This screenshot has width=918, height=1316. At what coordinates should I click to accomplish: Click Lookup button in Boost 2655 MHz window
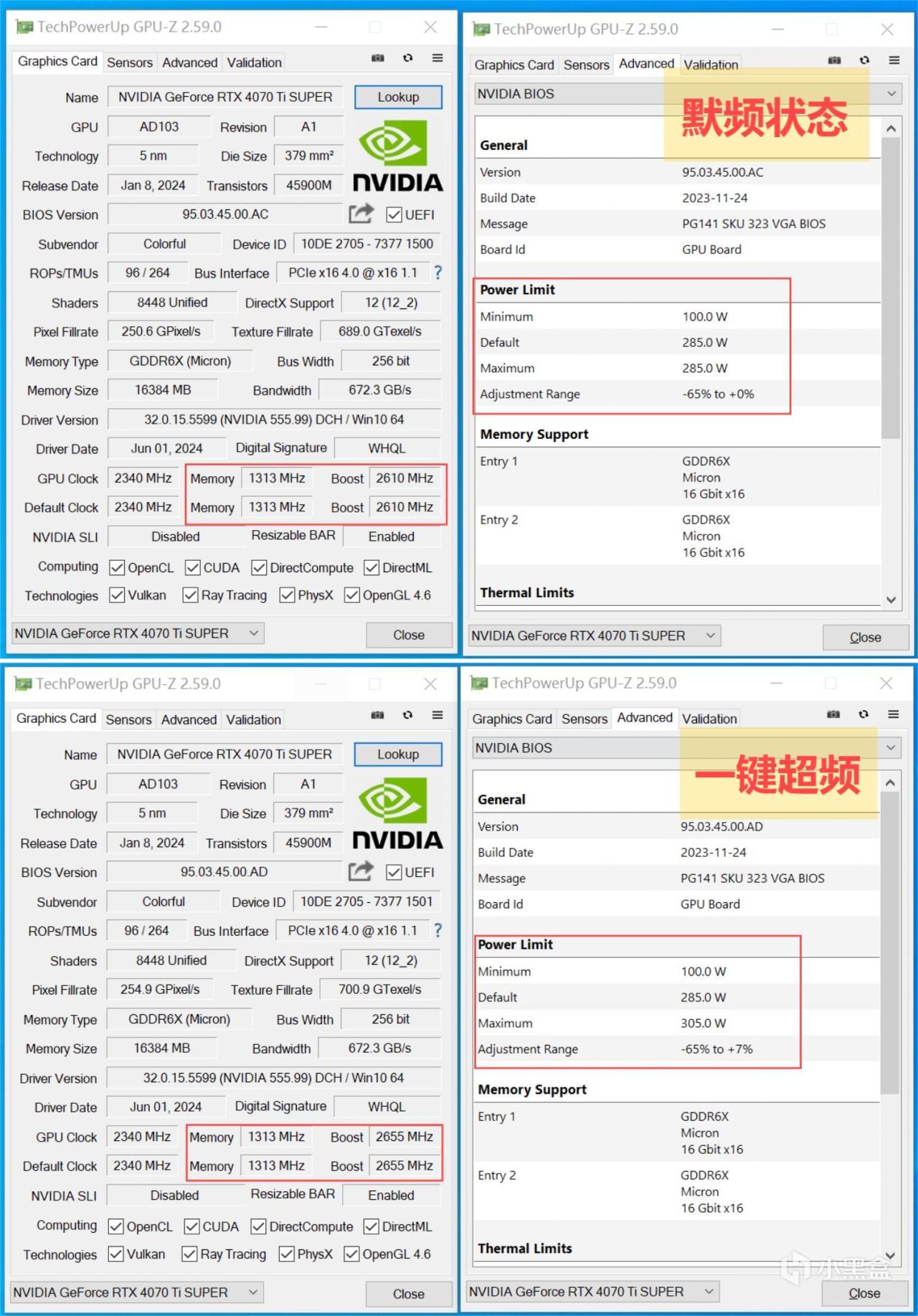tap(398, 754)
